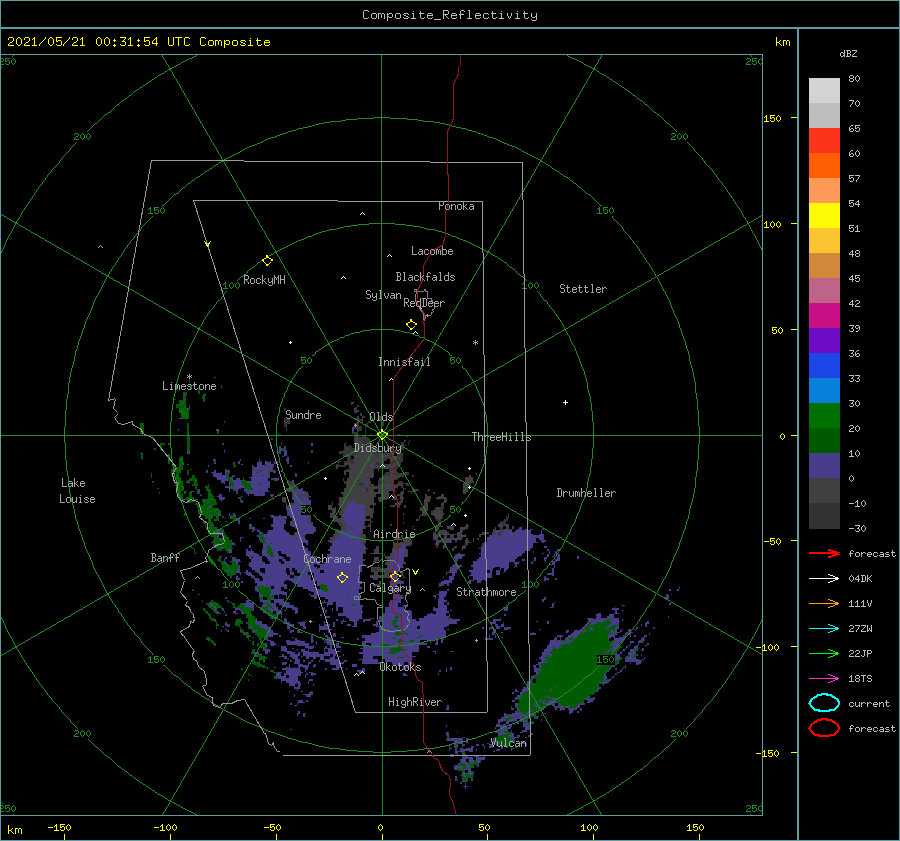
Task: Click the magenta 18TS arrow icon
Action: click(x=824, y=679)
